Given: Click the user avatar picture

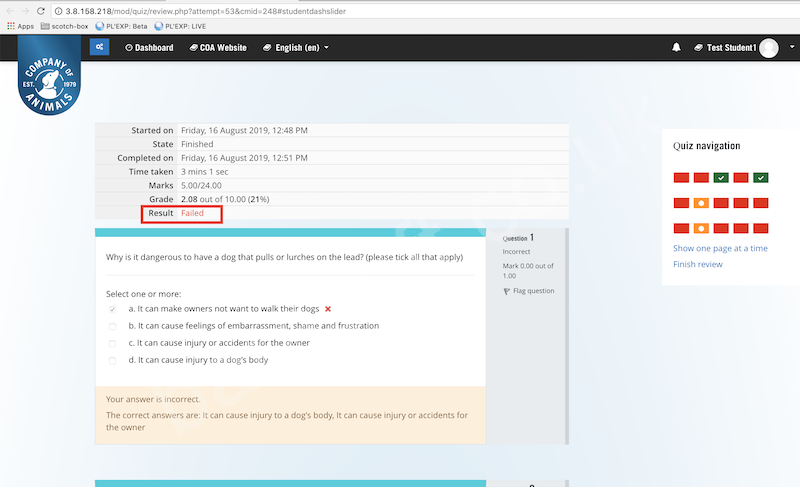Looking at the screenshot, I should tap(768, 48).
